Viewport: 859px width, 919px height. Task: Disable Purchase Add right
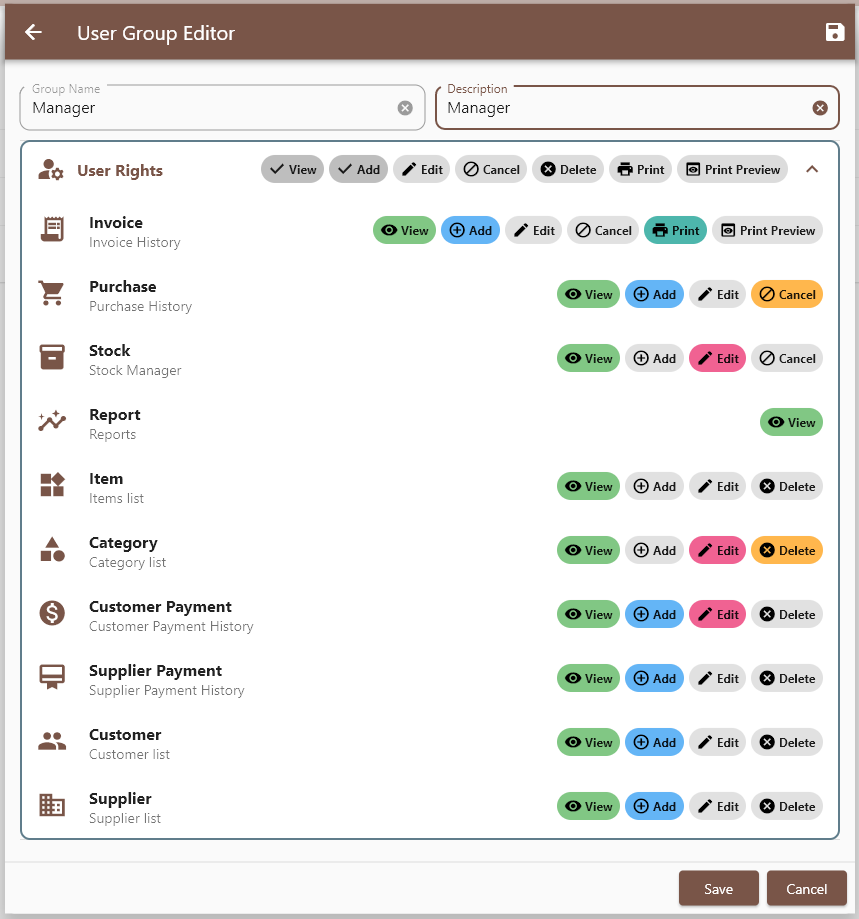(x=654, y=294)
